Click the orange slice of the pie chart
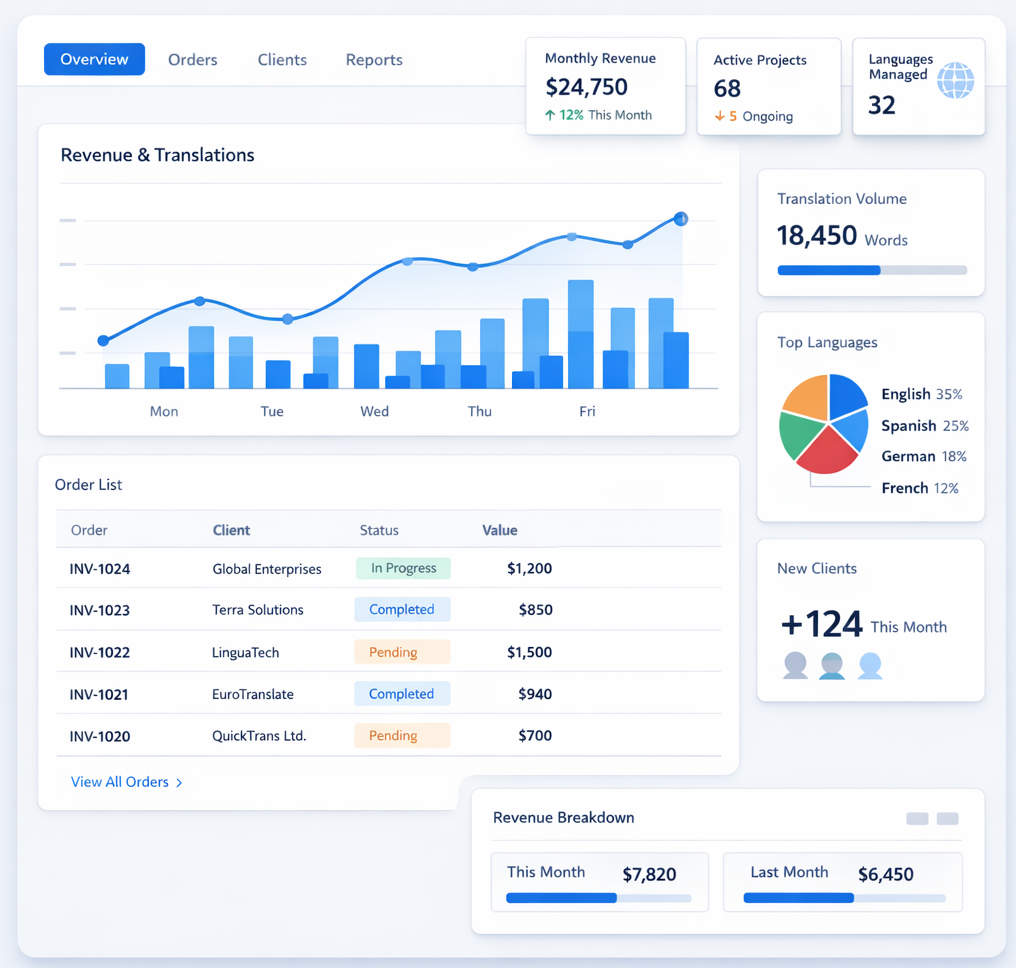1016x968 pixels. tap(808, 395)
